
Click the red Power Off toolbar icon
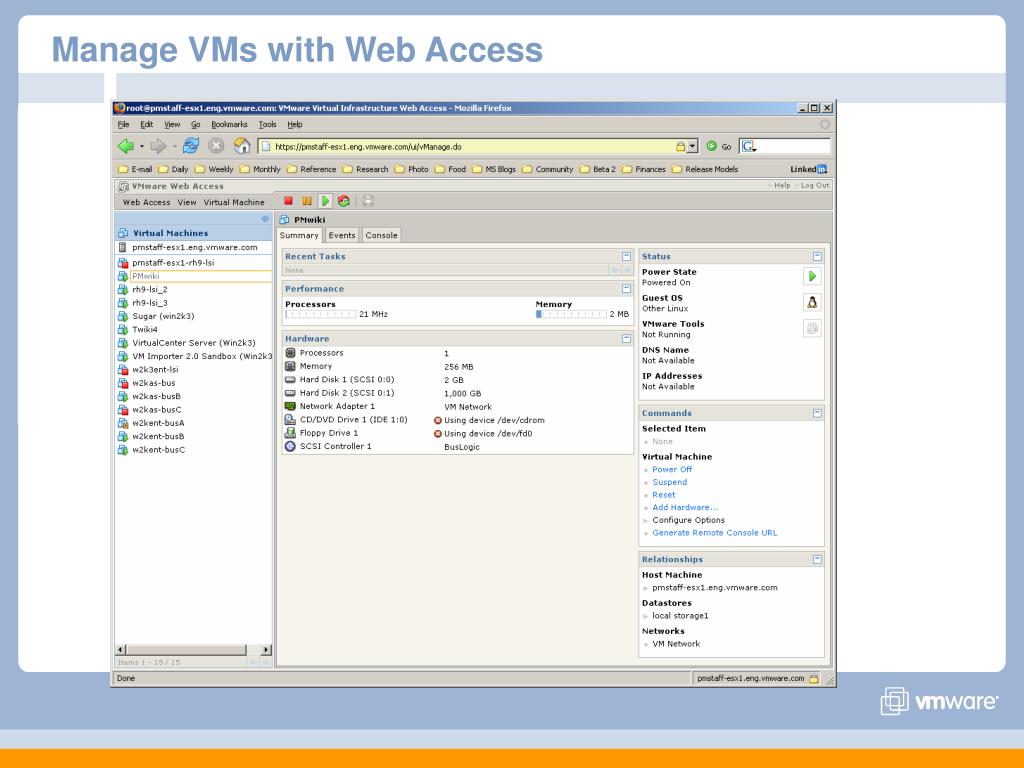click(x=288, y=201)
